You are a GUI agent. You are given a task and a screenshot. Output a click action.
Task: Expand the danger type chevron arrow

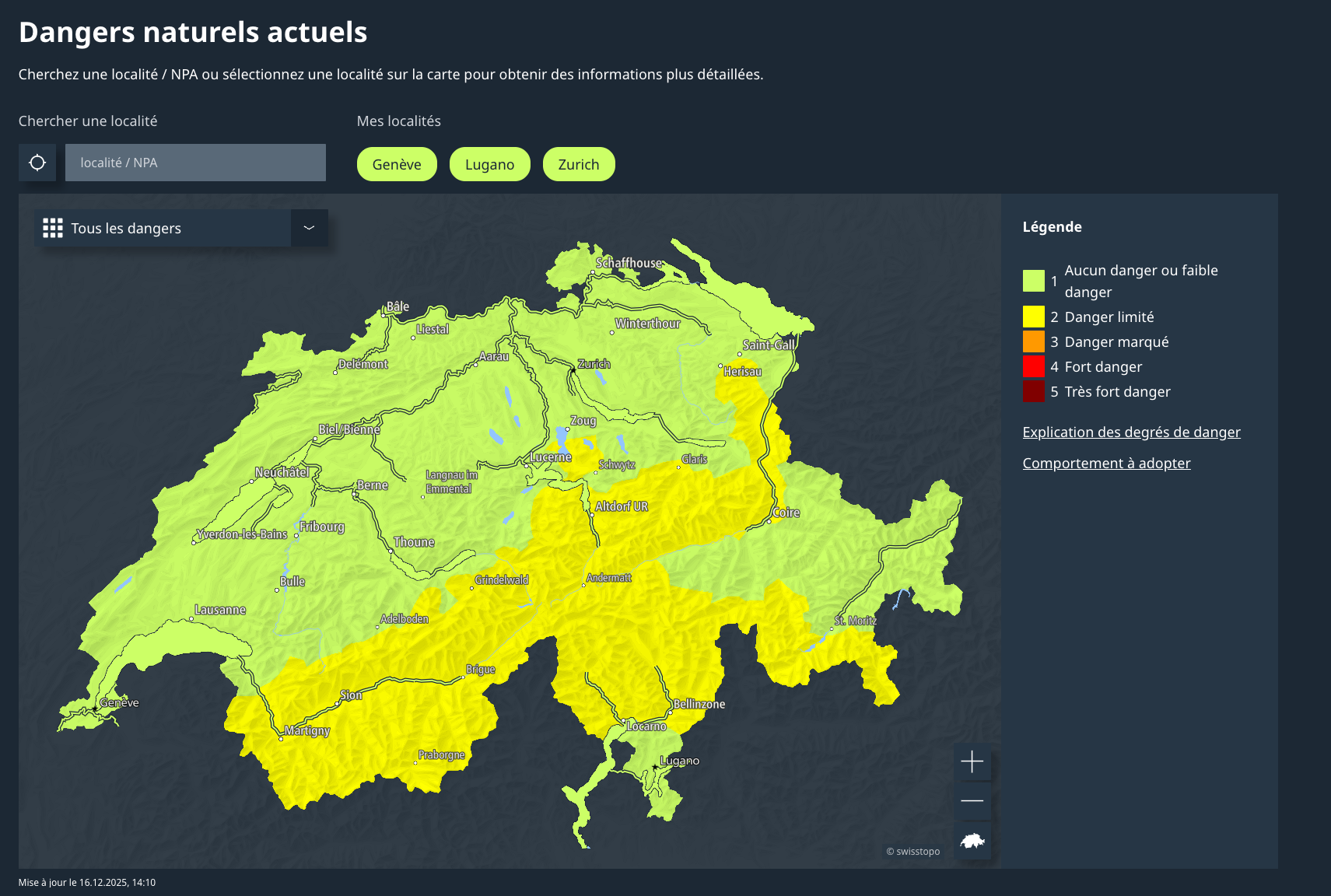pyautogui.click(x=309, y=228)
